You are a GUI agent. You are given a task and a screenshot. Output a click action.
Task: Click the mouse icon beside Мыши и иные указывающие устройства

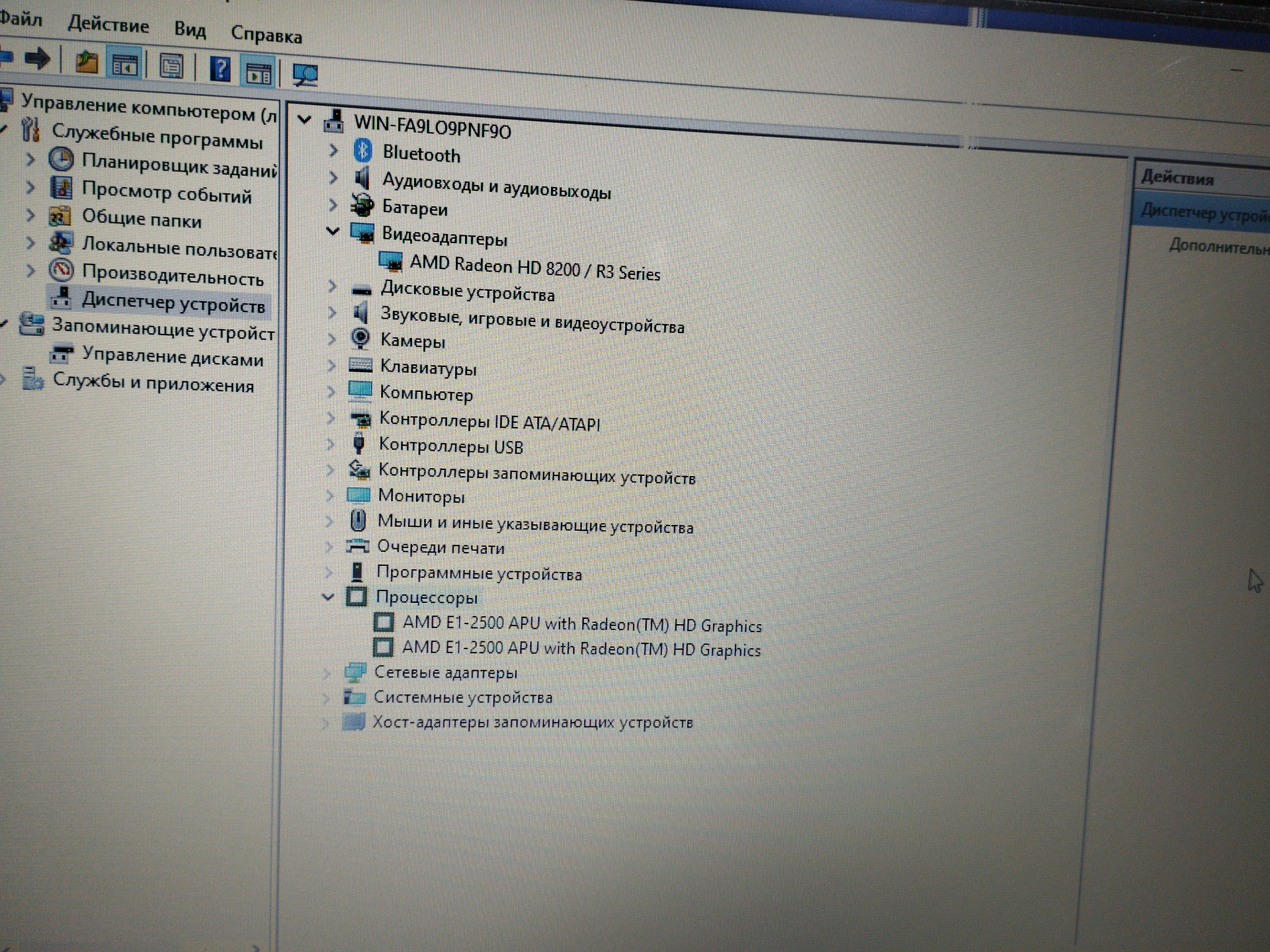358,520
